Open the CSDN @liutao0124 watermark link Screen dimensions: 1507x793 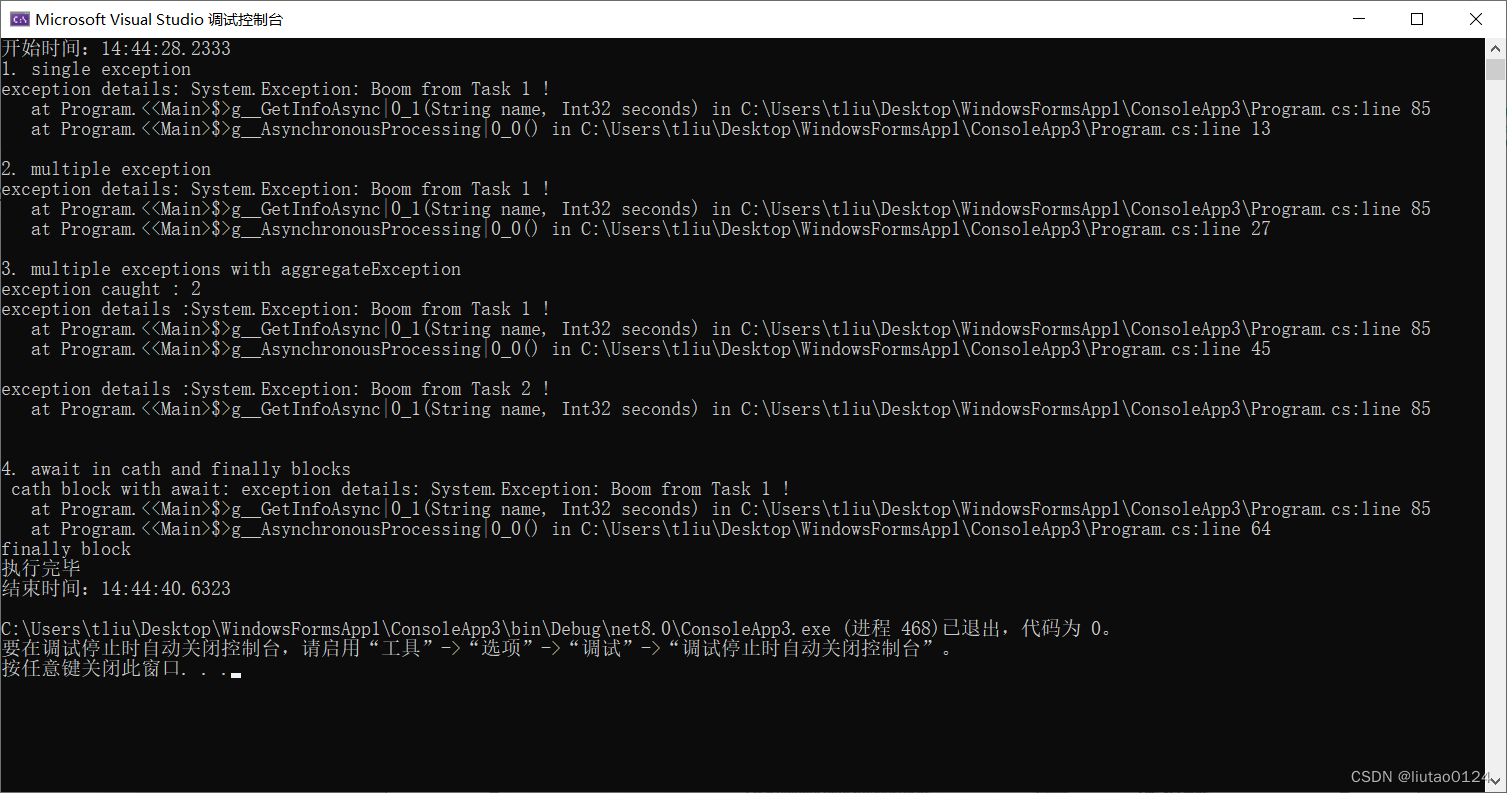coord(1421,776)
